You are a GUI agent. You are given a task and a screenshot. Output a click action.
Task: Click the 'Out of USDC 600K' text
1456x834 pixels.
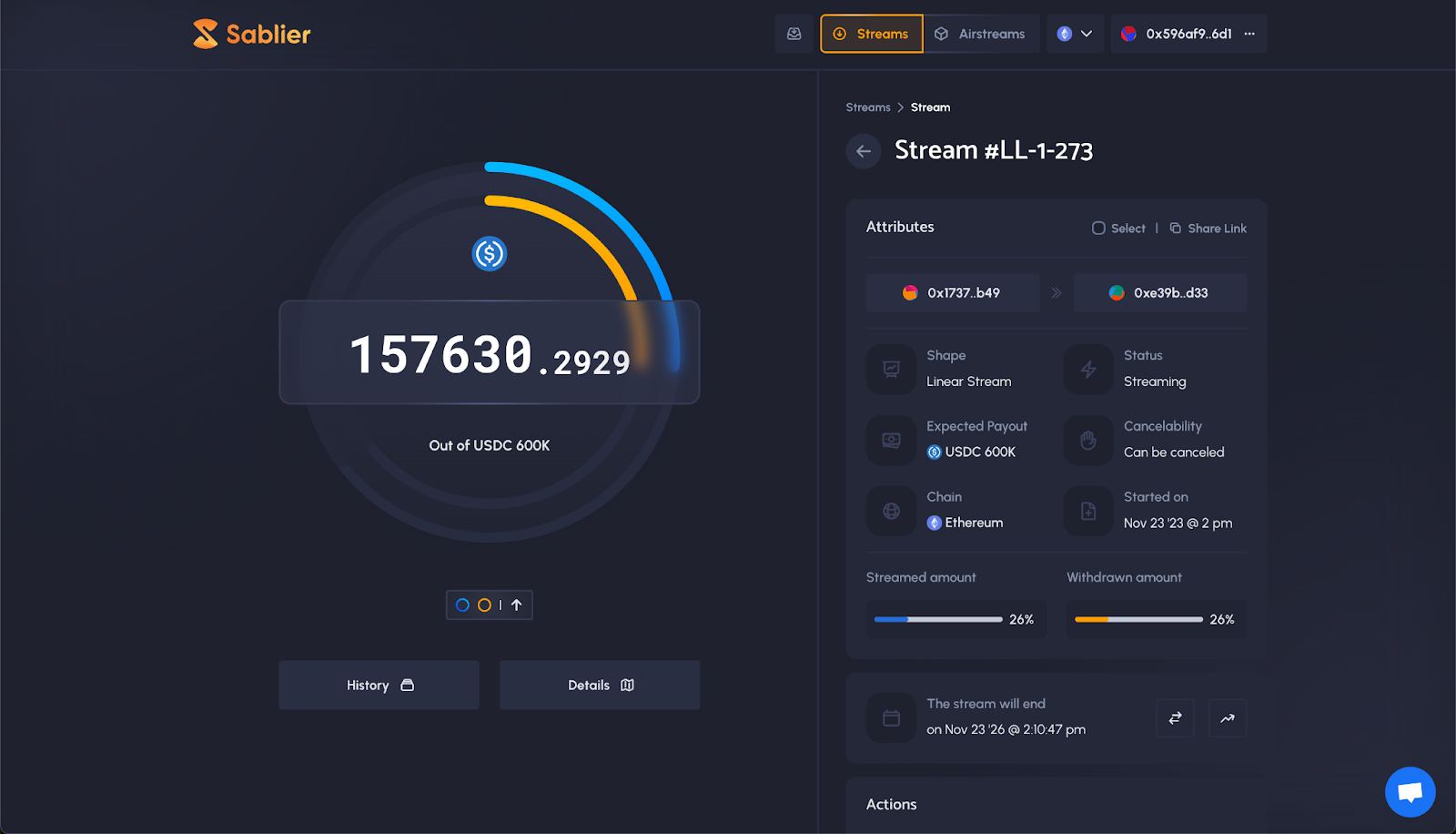pyautogui.click(x=490, y=445)
